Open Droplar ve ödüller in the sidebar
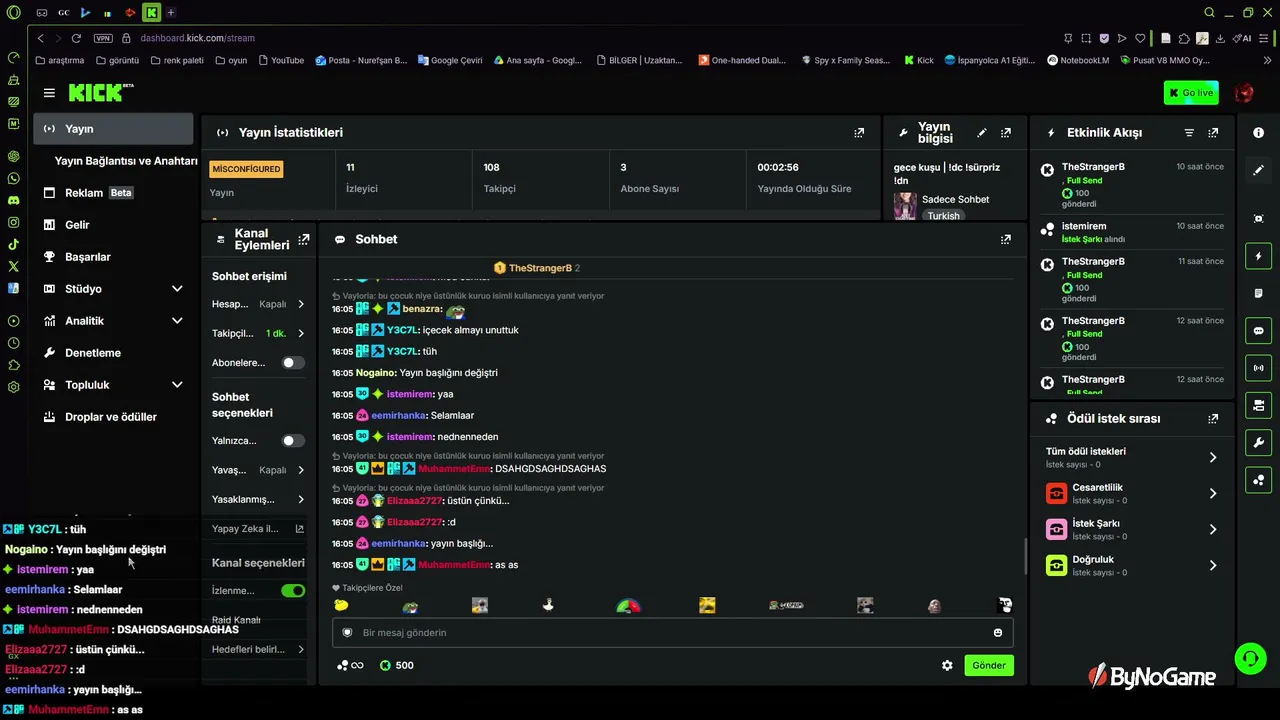 pos(113,417)
